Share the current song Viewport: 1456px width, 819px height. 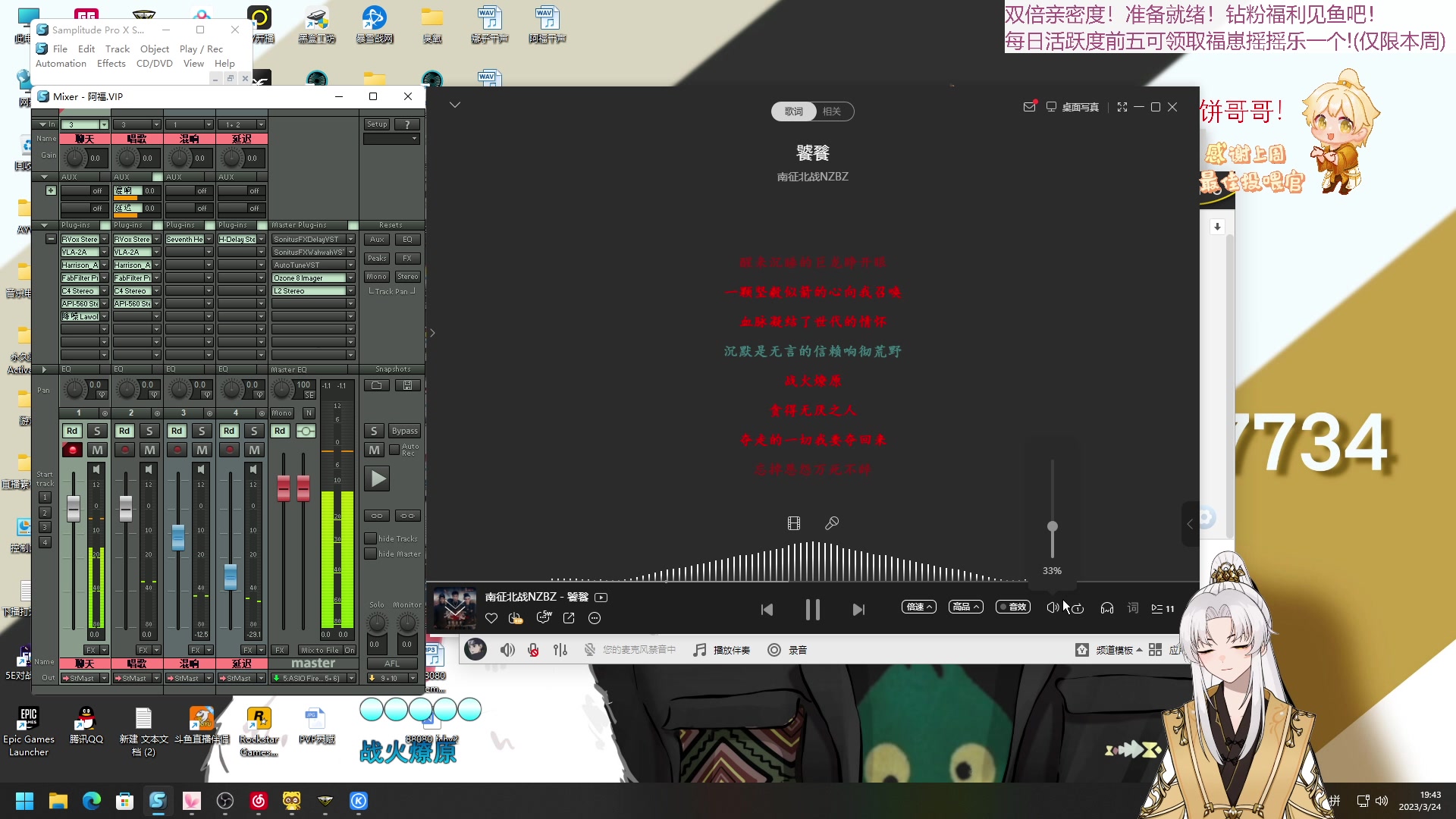tap(569, 618)
